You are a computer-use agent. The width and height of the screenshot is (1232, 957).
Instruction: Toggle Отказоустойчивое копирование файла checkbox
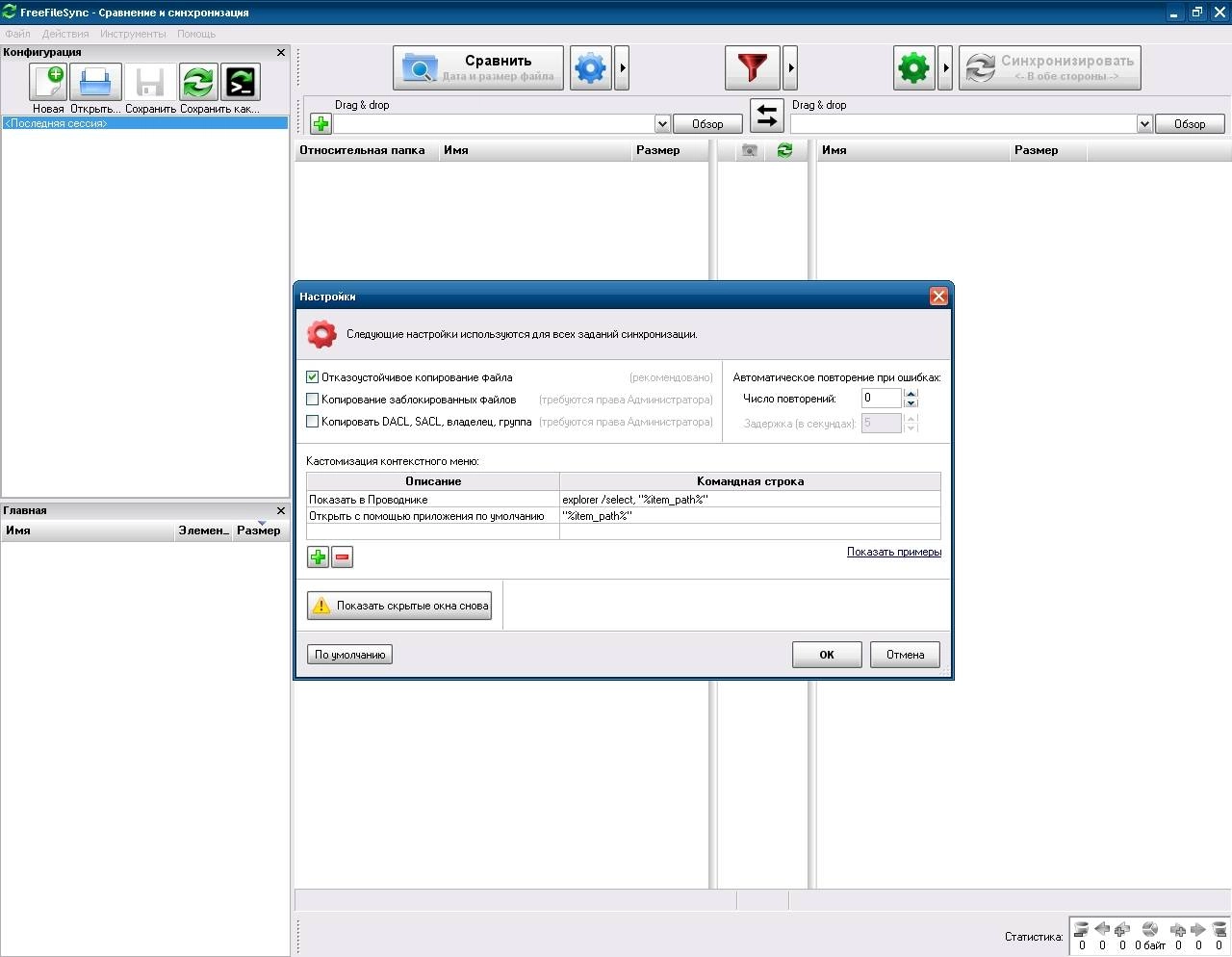point(312,377)
